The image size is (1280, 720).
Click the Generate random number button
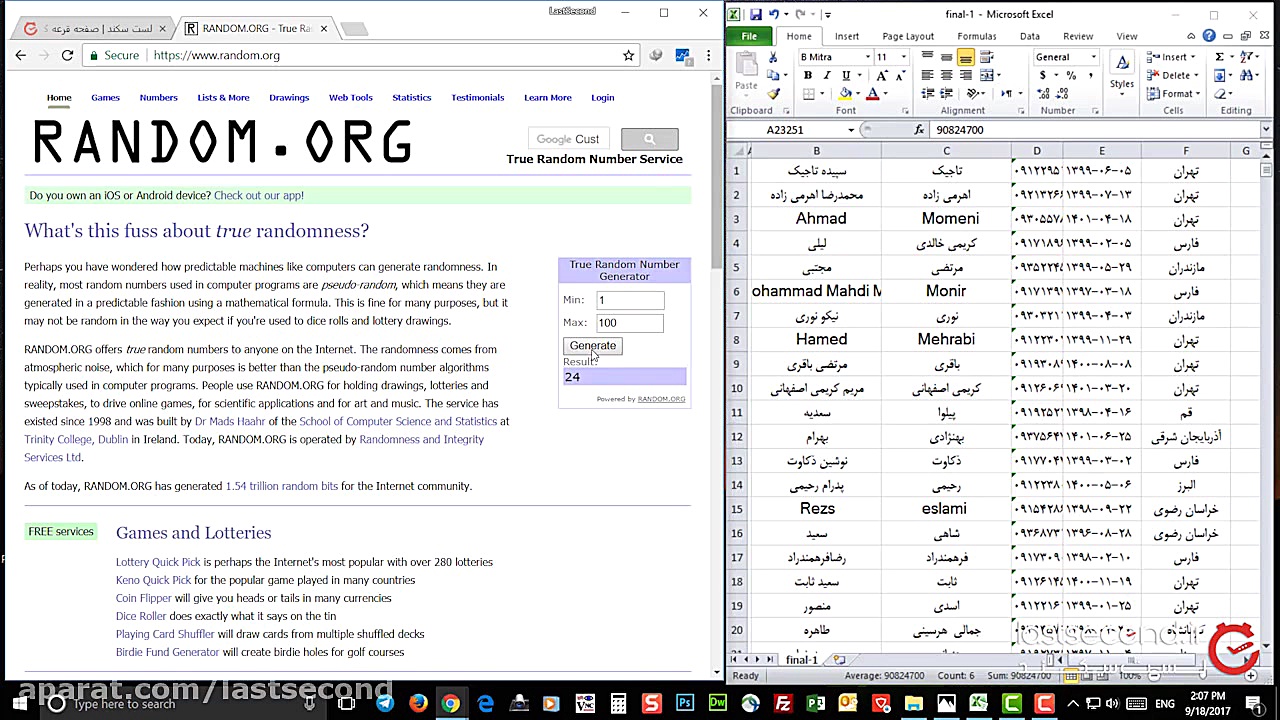tap(593, 345)
